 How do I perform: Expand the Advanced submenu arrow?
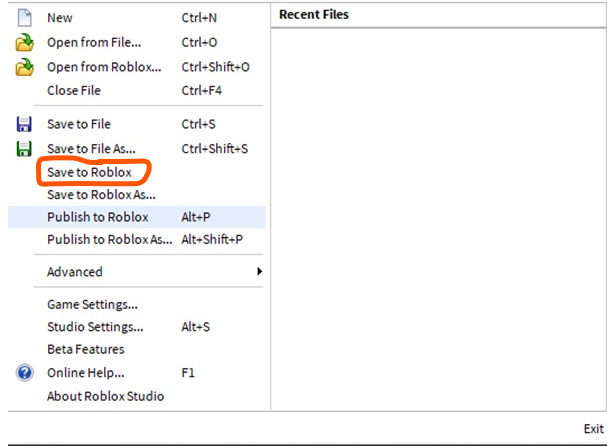click(259, 272)
